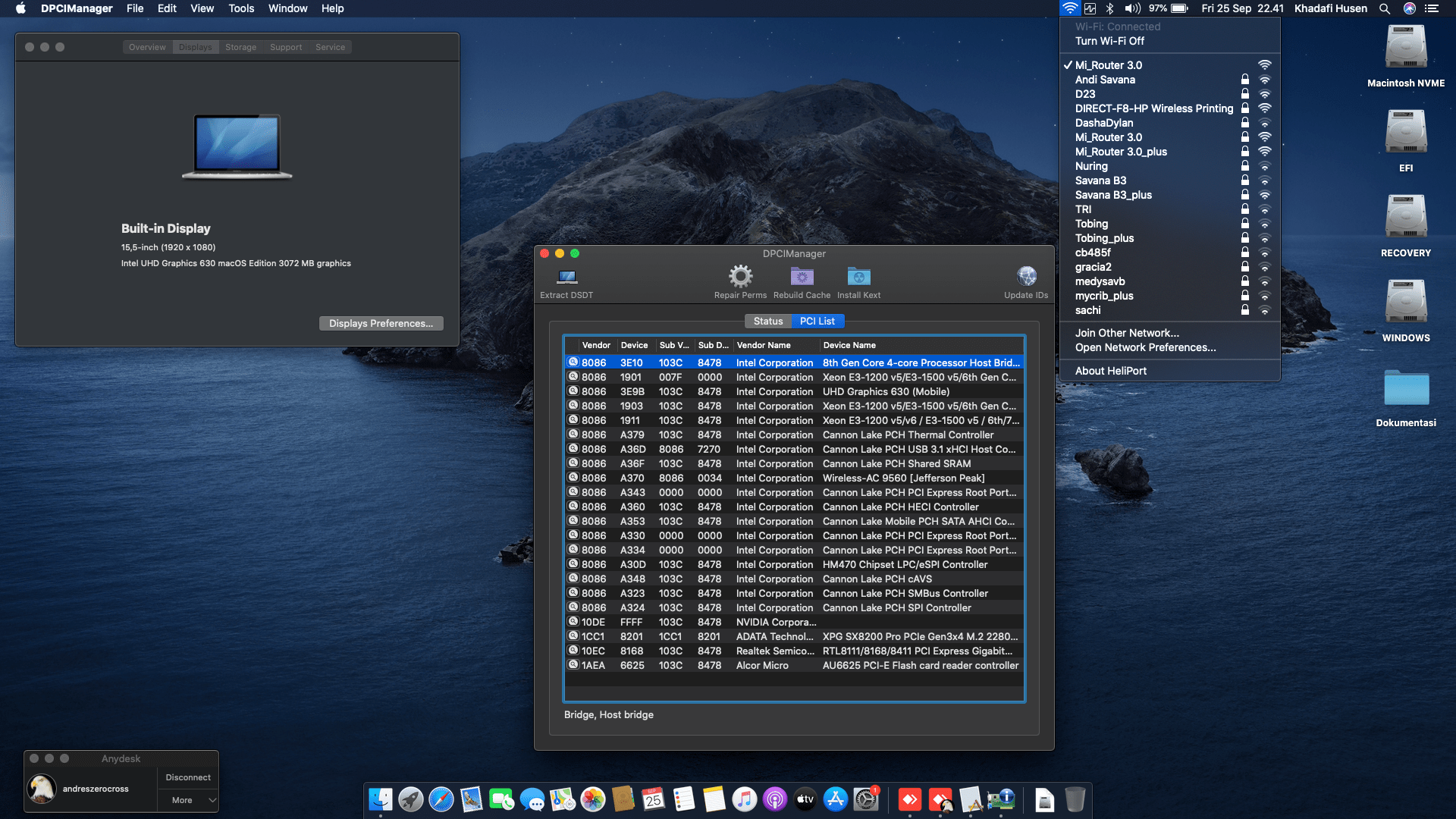Open the Trash in the Dock
This screenshot has height=819, width=1456.
[x=1075, y=799]
